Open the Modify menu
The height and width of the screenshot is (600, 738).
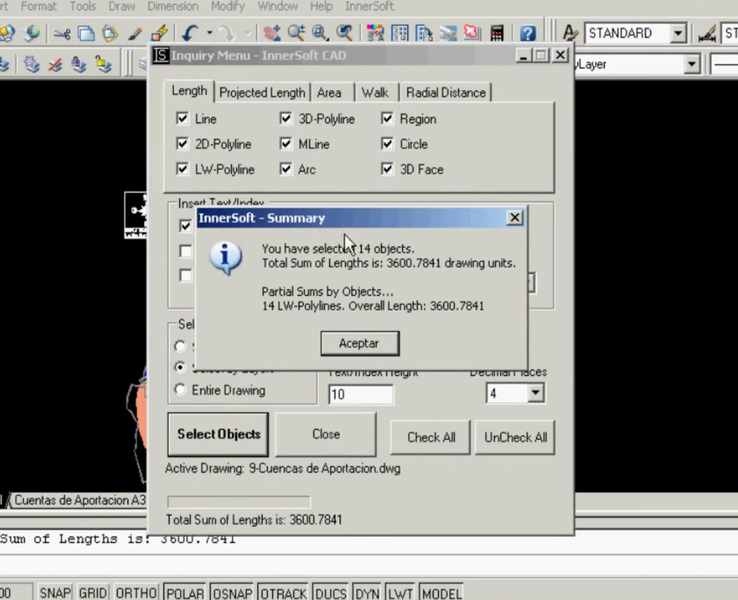(x=228, y=7)
